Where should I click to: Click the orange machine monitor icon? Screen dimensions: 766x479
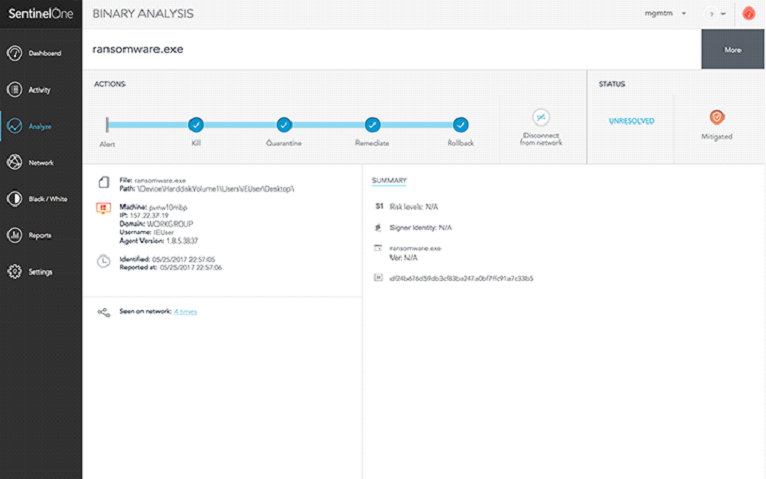[x=103, y=208]
